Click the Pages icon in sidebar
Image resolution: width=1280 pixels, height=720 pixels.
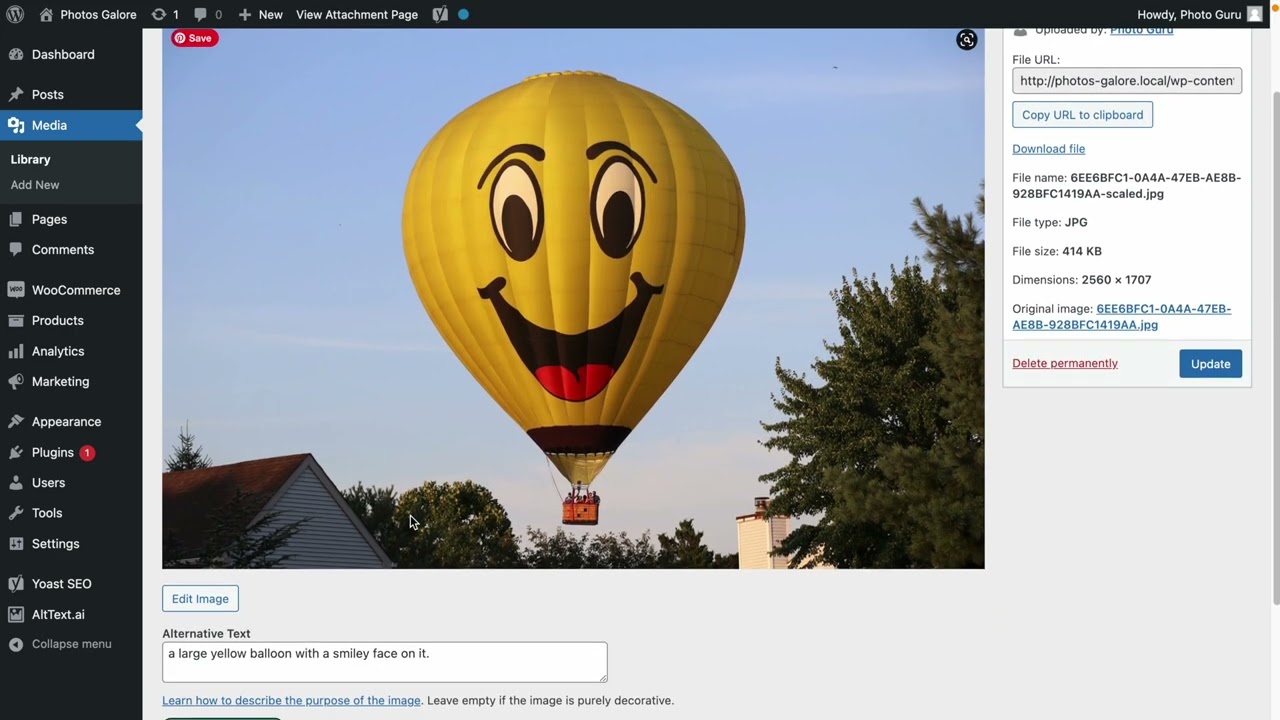coord(16,219)
